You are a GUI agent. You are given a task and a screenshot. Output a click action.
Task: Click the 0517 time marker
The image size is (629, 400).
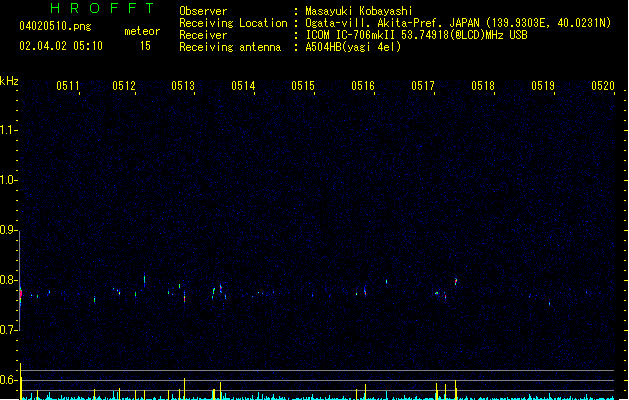423,86
